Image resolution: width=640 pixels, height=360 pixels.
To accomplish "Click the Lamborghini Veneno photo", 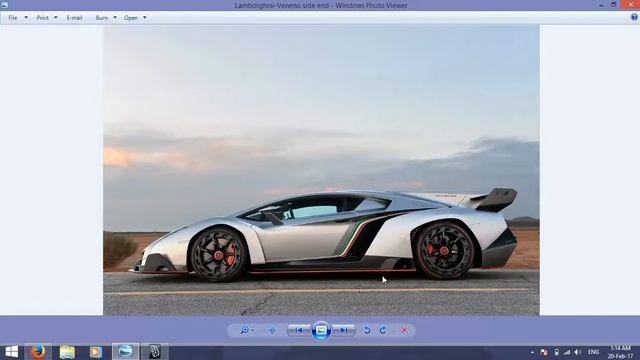I will 321,170.
